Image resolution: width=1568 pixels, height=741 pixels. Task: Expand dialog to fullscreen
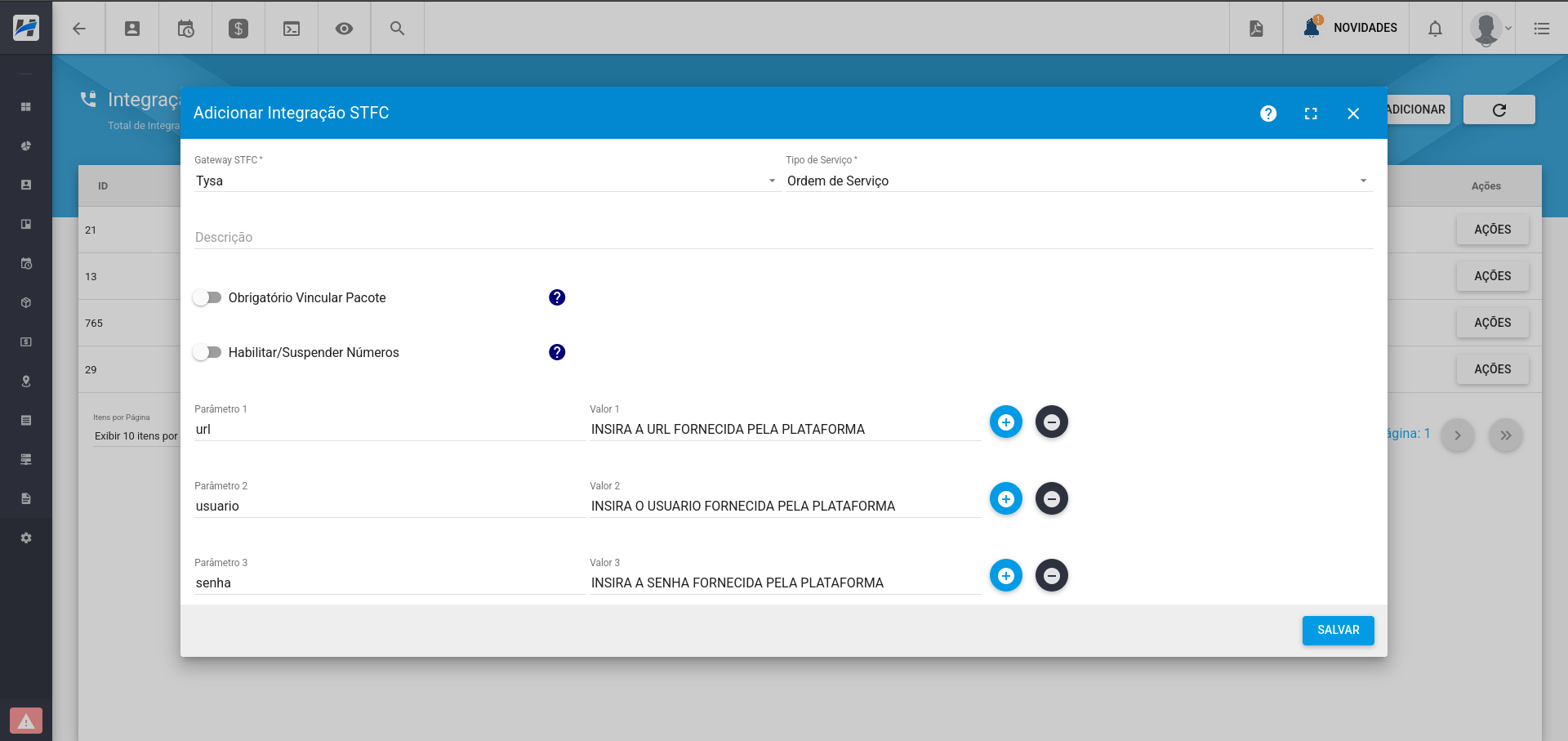[x=1311, y=114]
